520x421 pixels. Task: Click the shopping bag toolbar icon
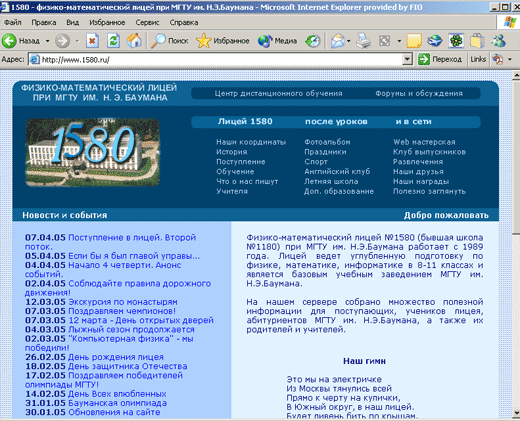coord(477,41)
